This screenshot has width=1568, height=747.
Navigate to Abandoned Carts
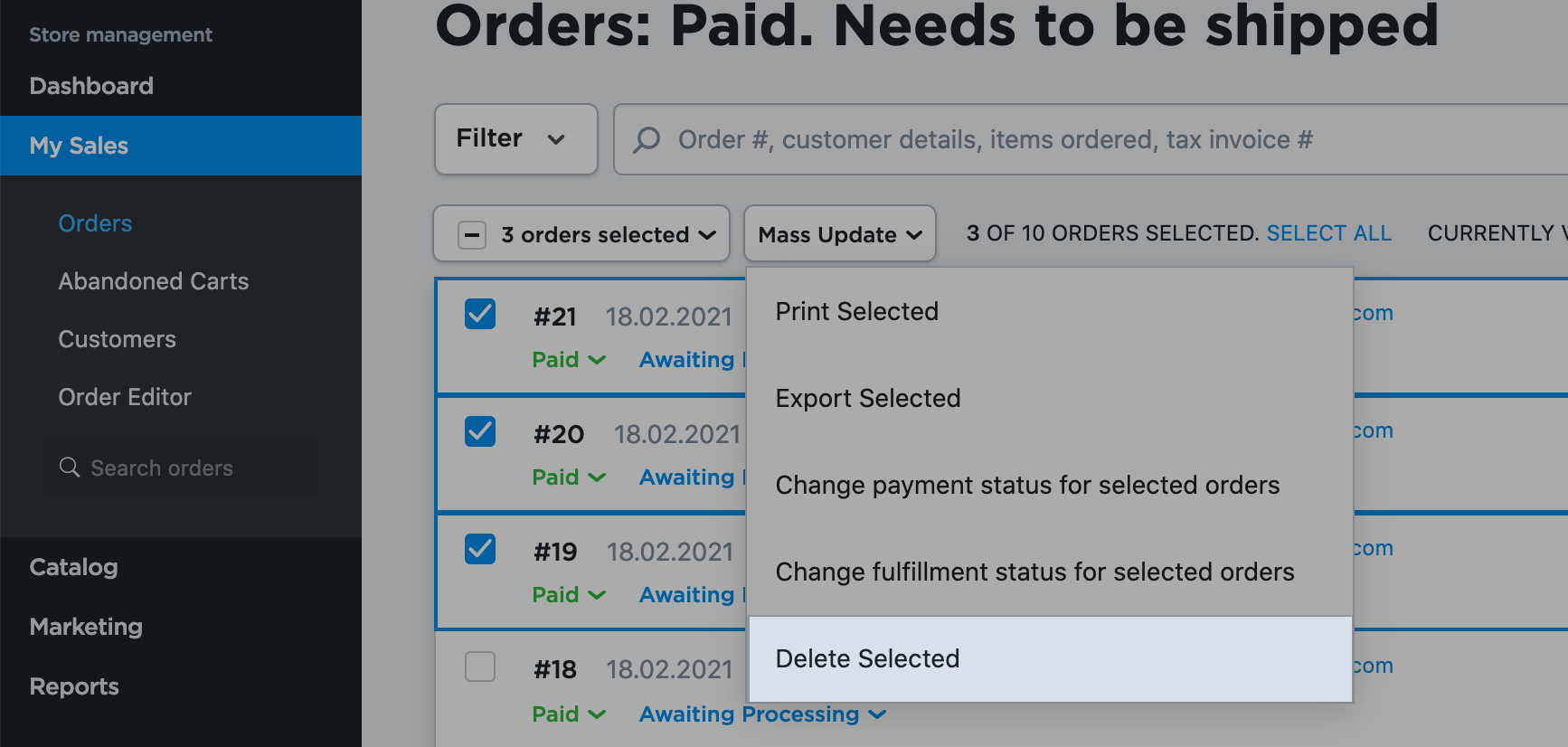[x=153, y=281]
